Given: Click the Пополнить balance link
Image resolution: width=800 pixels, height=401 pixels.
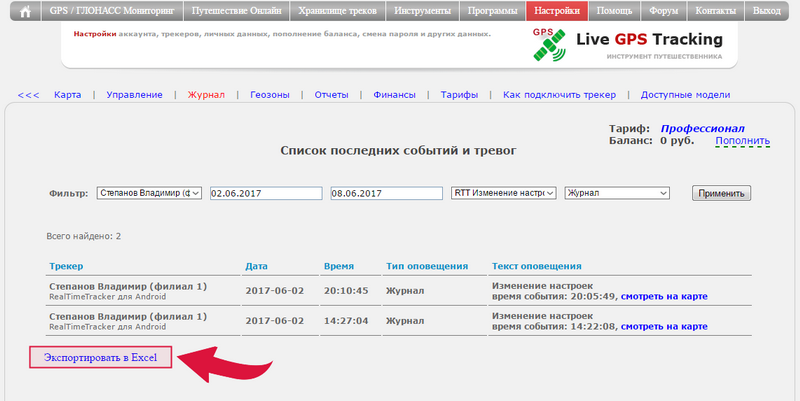Looking at the screenshot, I should pyautogui.click(x=742, y=141).
